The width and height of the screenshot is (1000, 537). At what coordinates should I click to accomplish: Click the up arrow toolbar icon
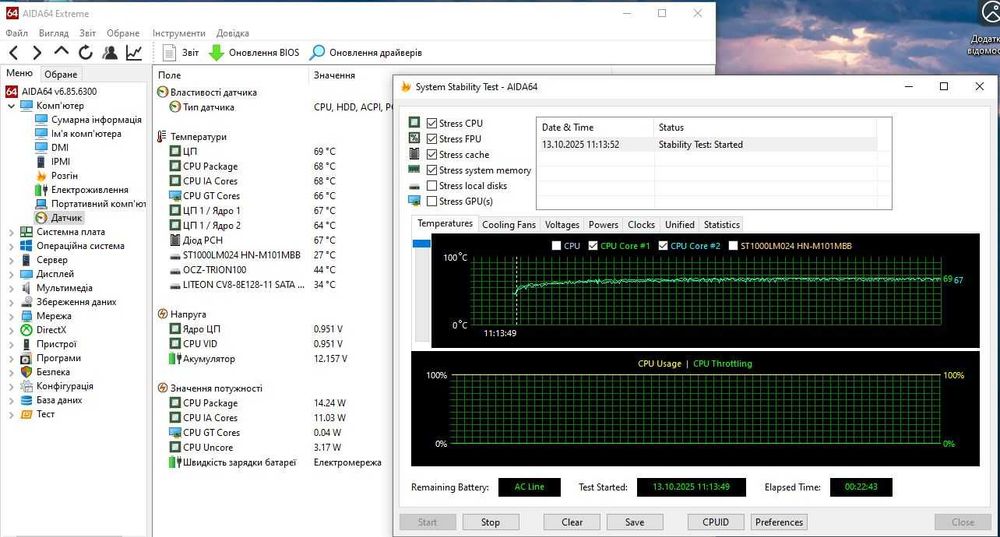tap(61, 51)
